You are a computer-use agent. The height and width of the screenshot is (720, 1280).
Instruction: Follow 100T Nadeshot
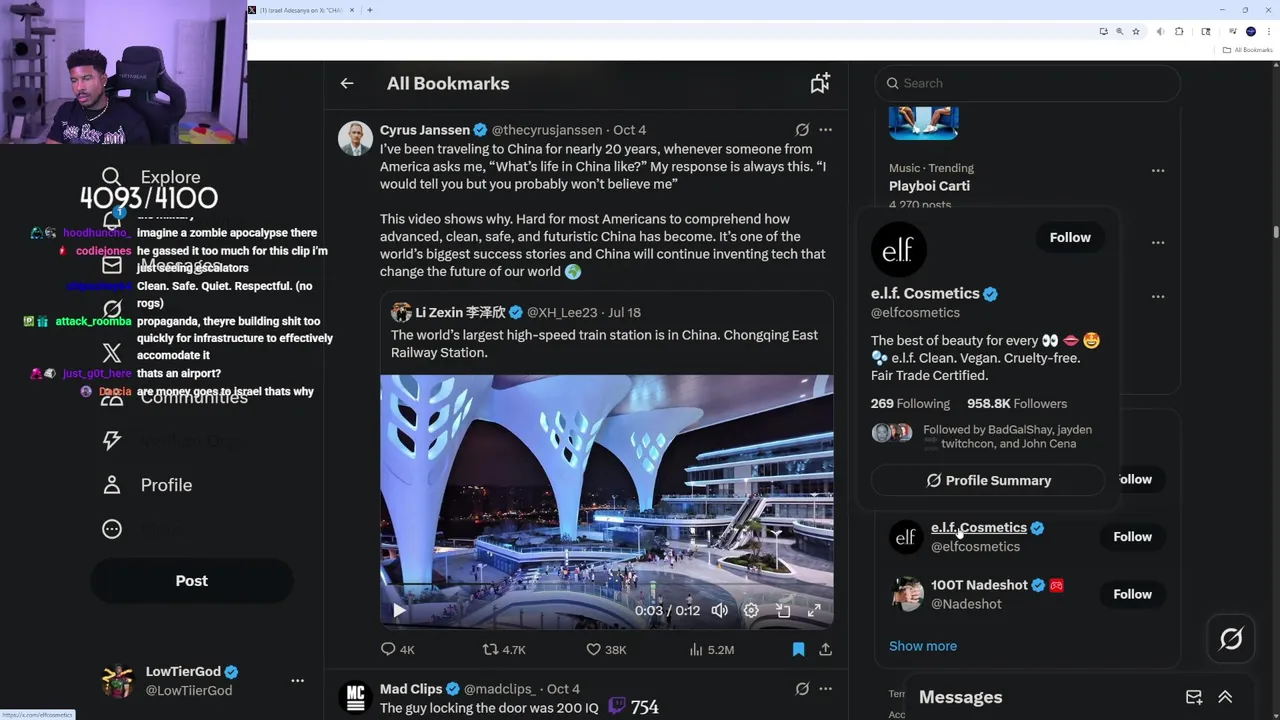pyautogui.click(x=1132, y=594)
